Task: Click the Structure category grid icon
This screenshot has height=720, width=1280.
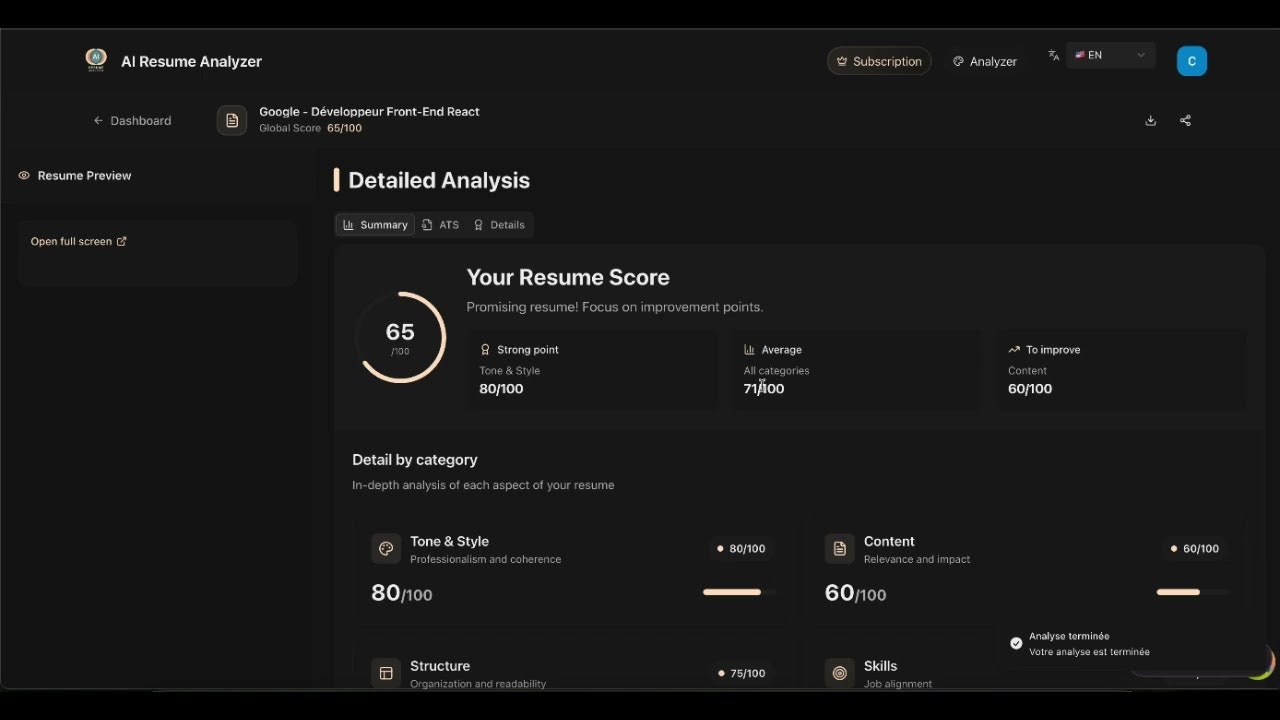Action: pos(386,673)
